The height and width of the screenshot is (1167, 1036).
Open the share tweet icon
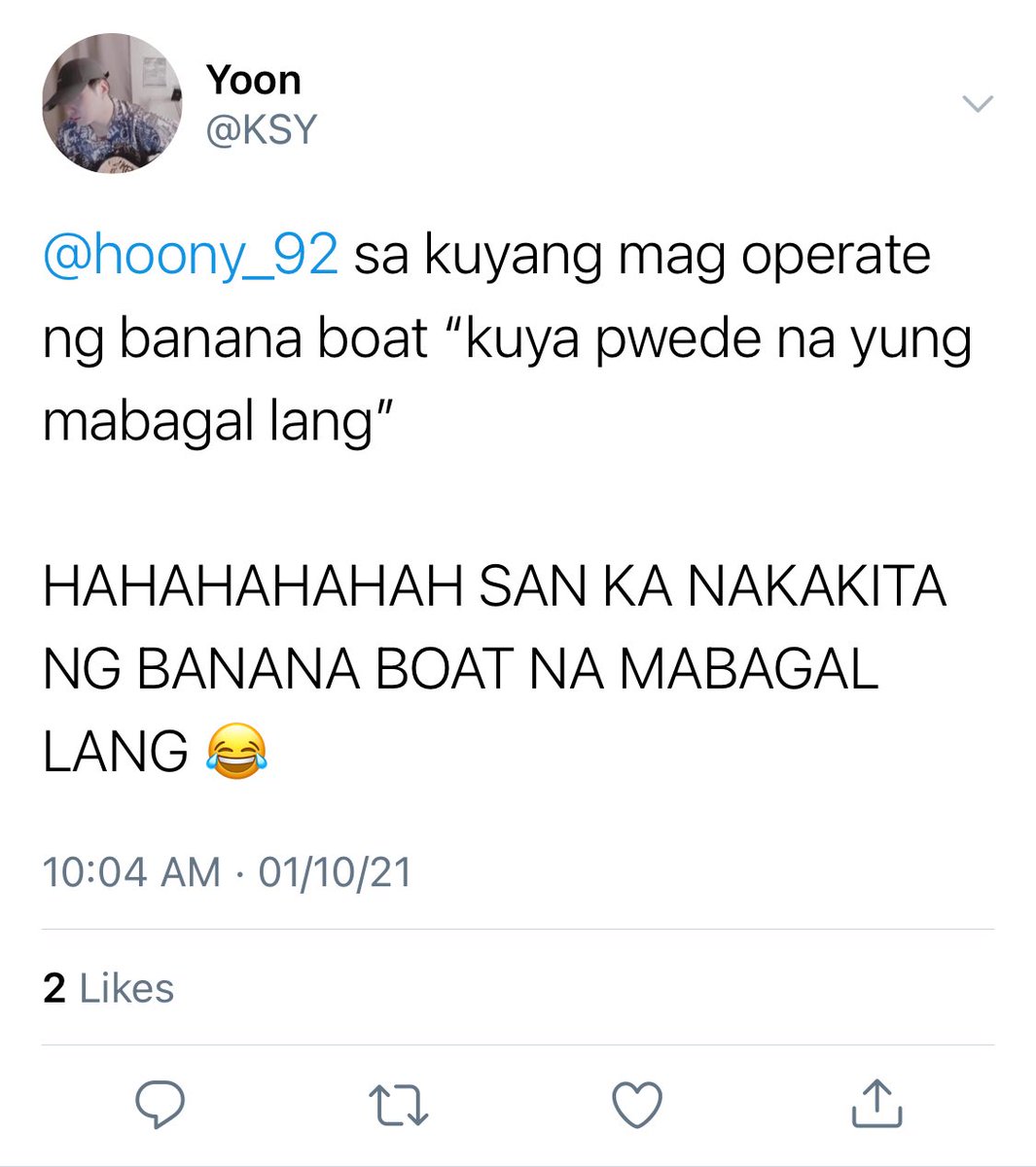point(876,1104)
